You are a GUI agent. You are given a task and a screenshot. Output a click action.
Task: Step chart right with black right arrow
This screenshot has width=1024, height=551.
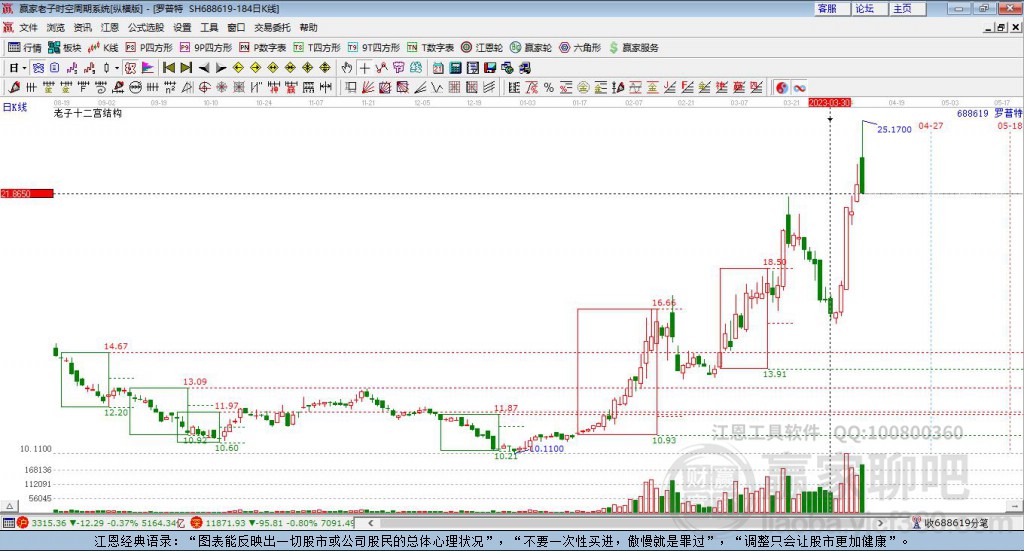(x=221, y=68)
